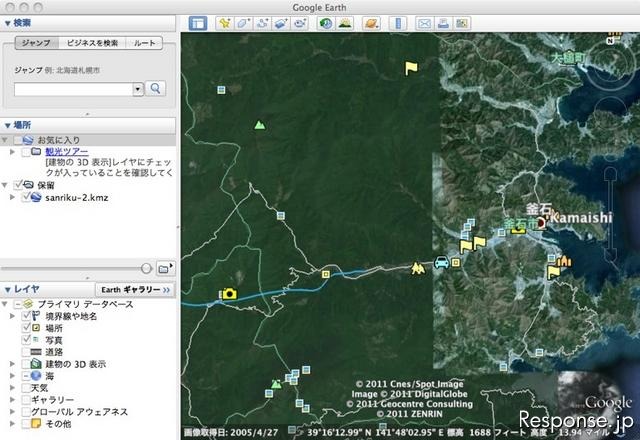
Task: Toggle the 天気 weather layer checkbox
Action: [26, 387]
